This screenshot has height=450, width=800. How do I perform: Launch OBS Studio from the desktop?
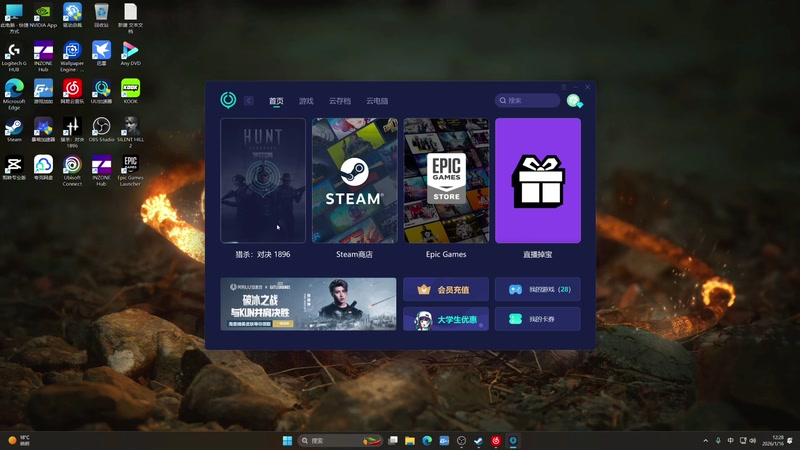pos(101,130)
